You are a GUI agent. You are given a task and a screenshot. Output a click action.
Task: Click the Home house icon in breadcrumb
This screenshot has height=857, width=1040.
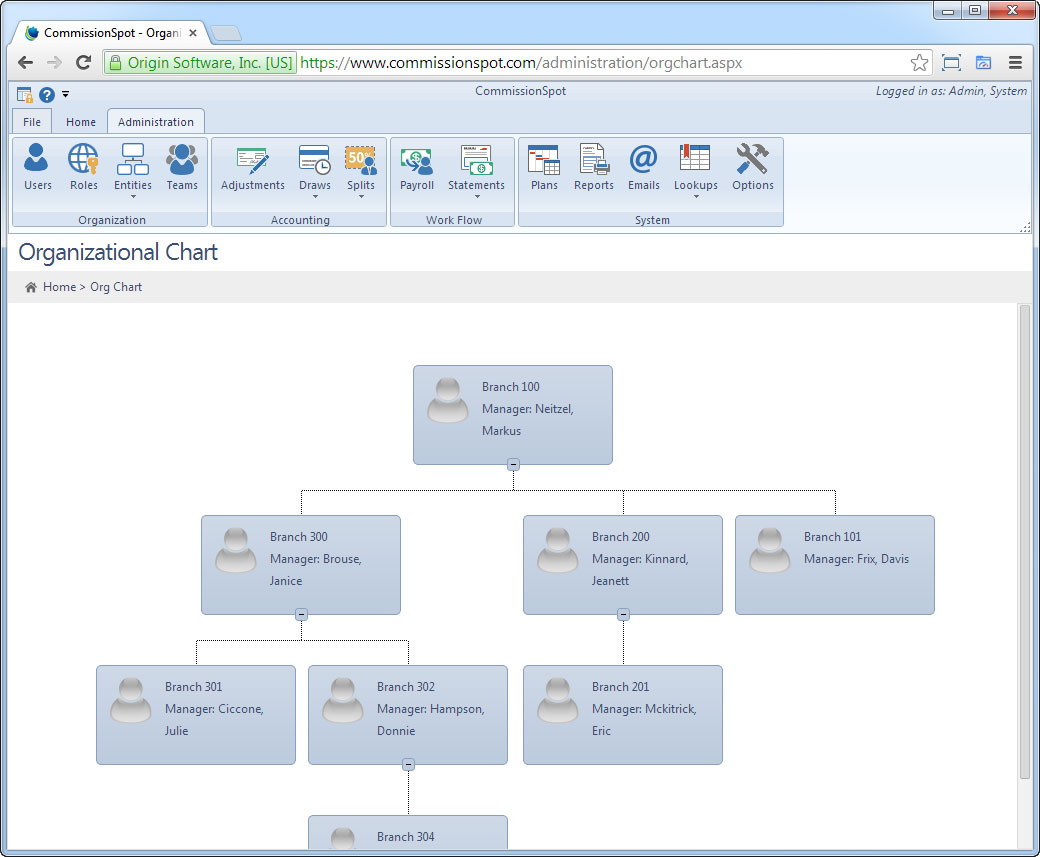point(31,287)
